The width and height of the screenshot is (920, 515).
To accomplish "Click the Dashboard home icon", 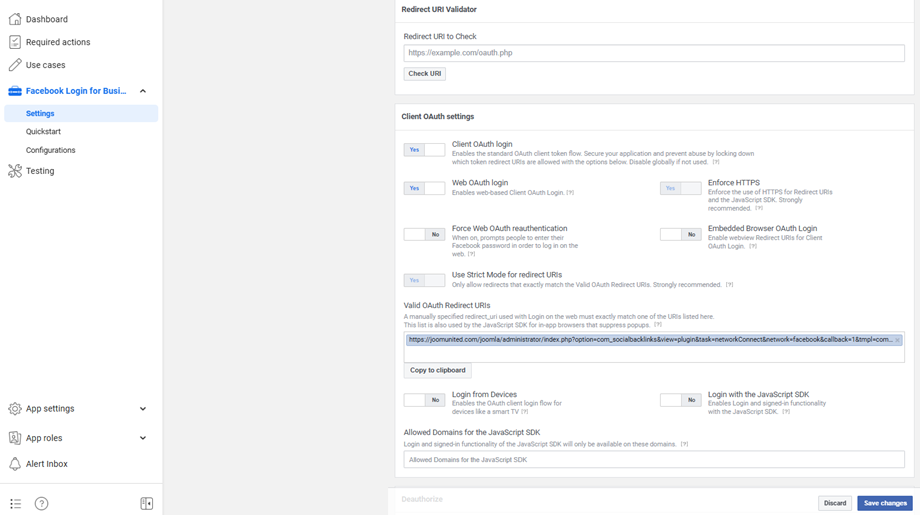I will tap(15, 19).
